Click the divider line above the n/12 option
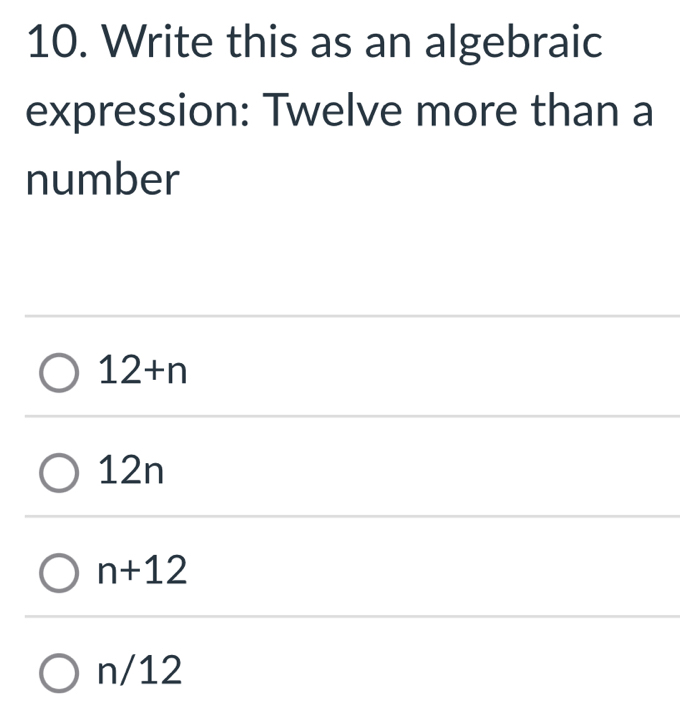 click(352, 616)
